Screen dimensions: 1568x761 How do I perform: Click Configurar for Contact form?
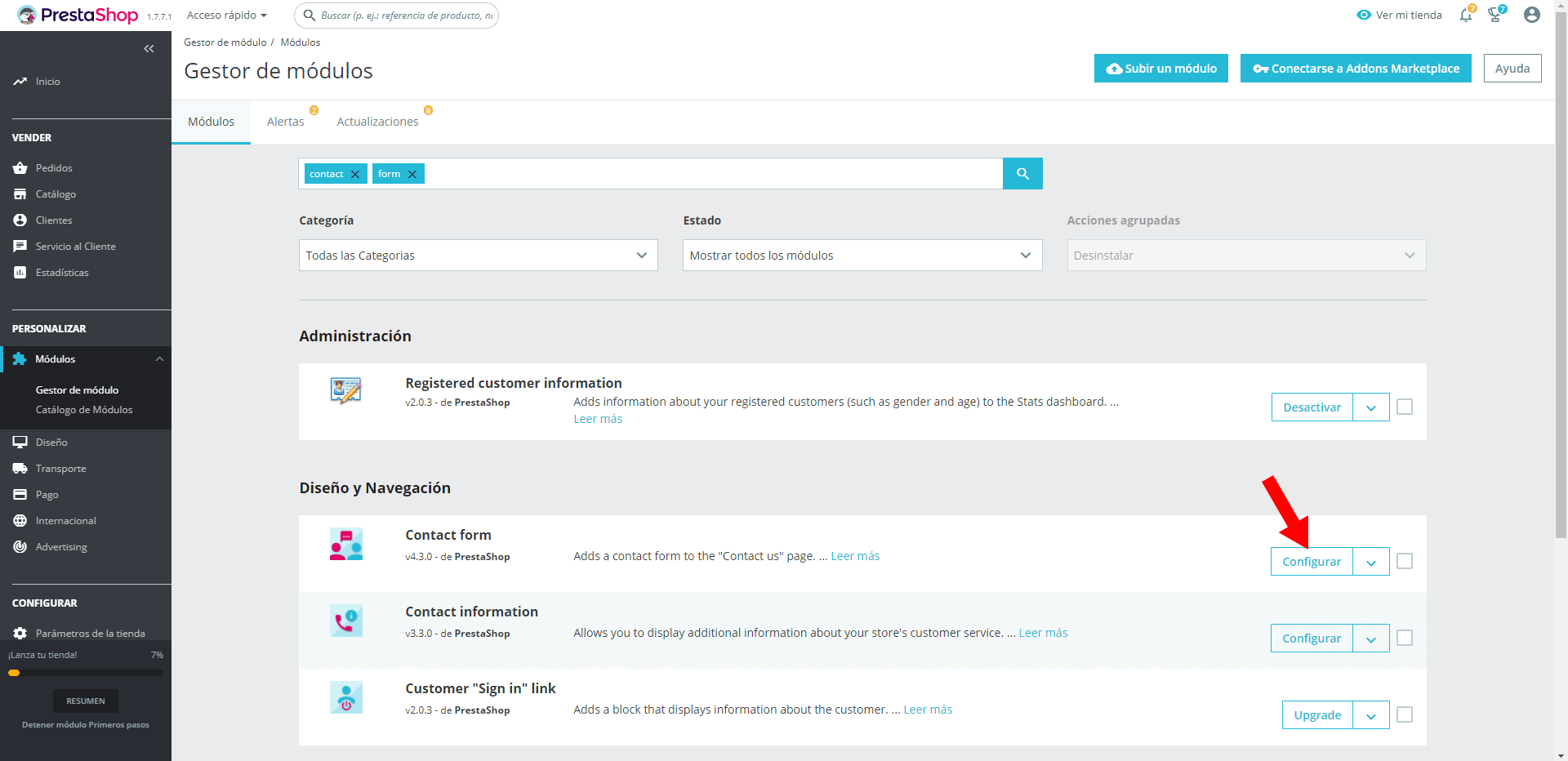(x=1312, y=562)
